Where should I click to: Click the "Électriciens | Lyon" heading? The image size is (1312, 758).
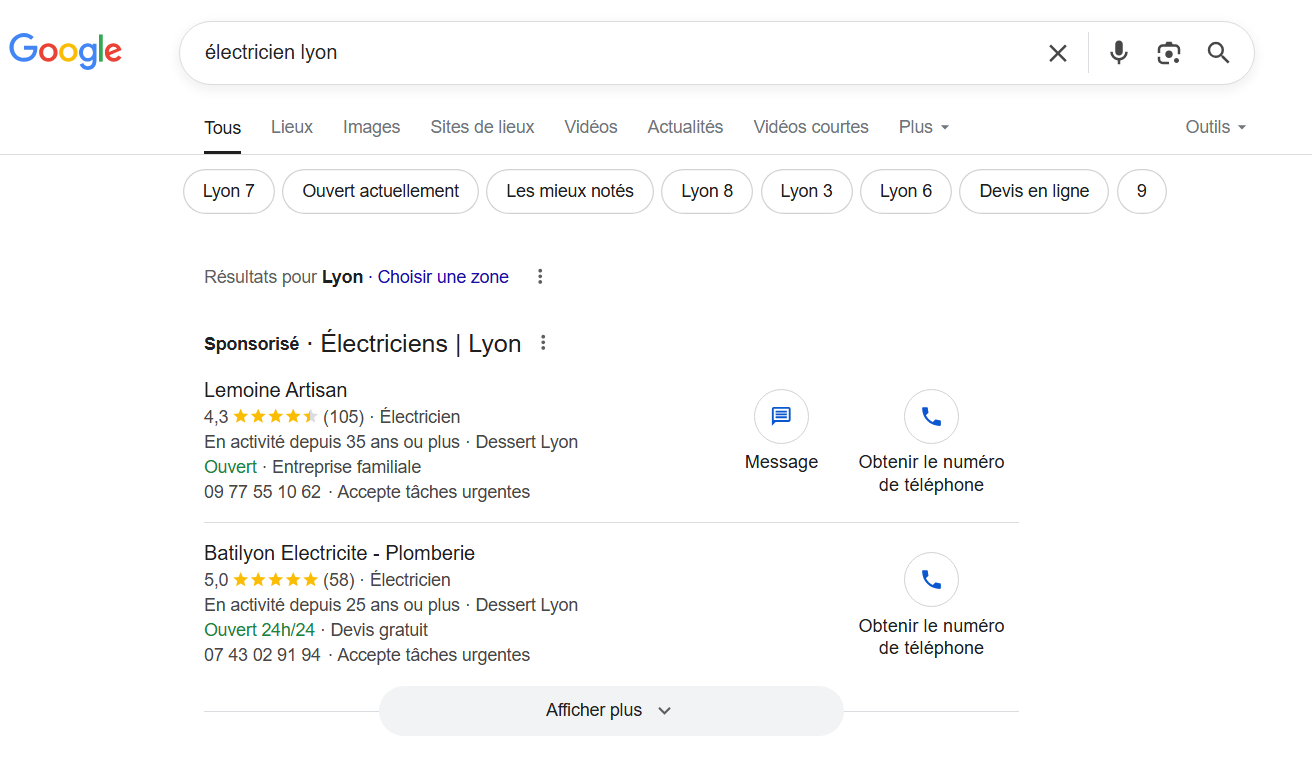(421, 344)
